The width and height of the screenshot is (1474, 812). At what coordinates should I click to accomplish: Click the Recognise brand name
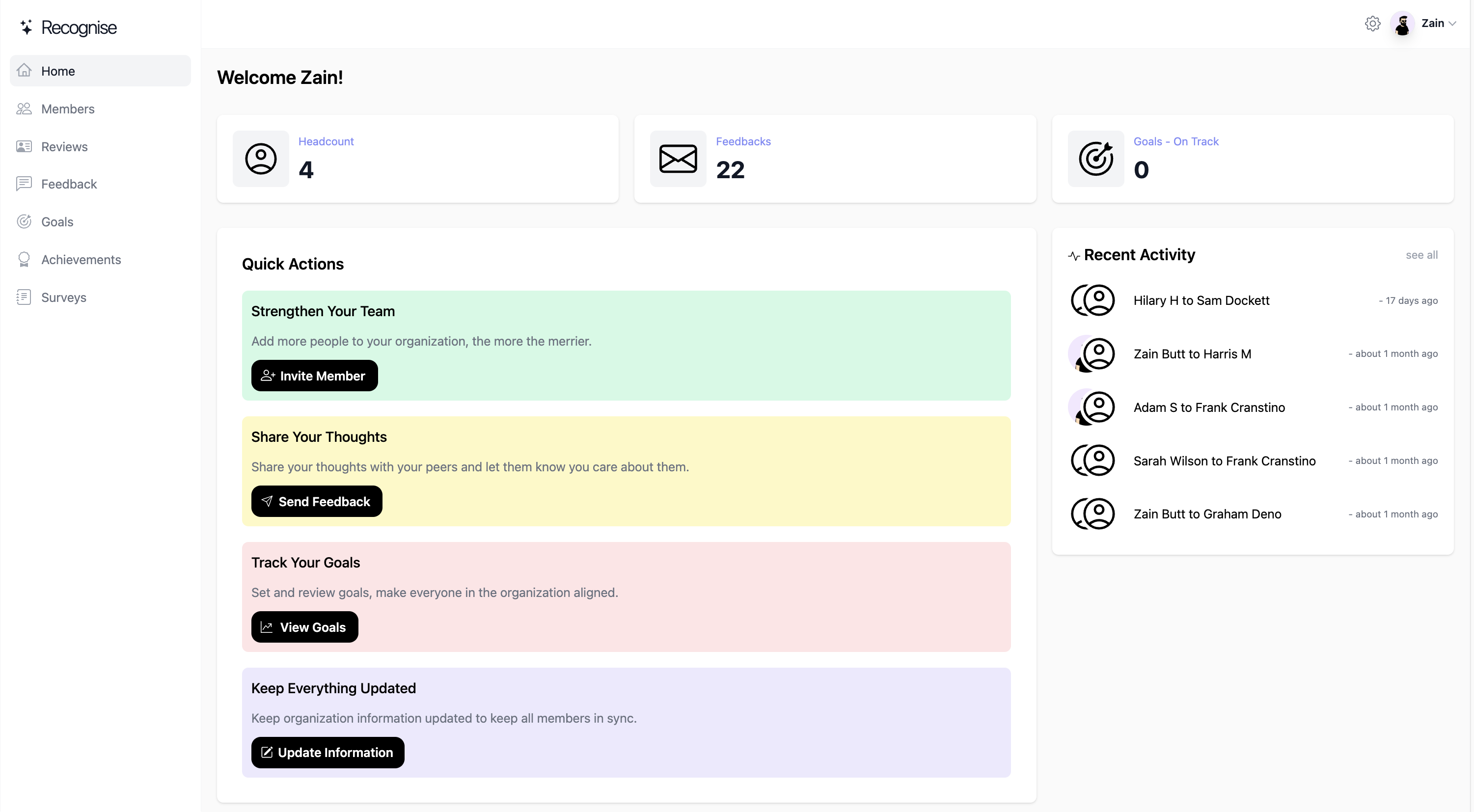click(79, 27)
